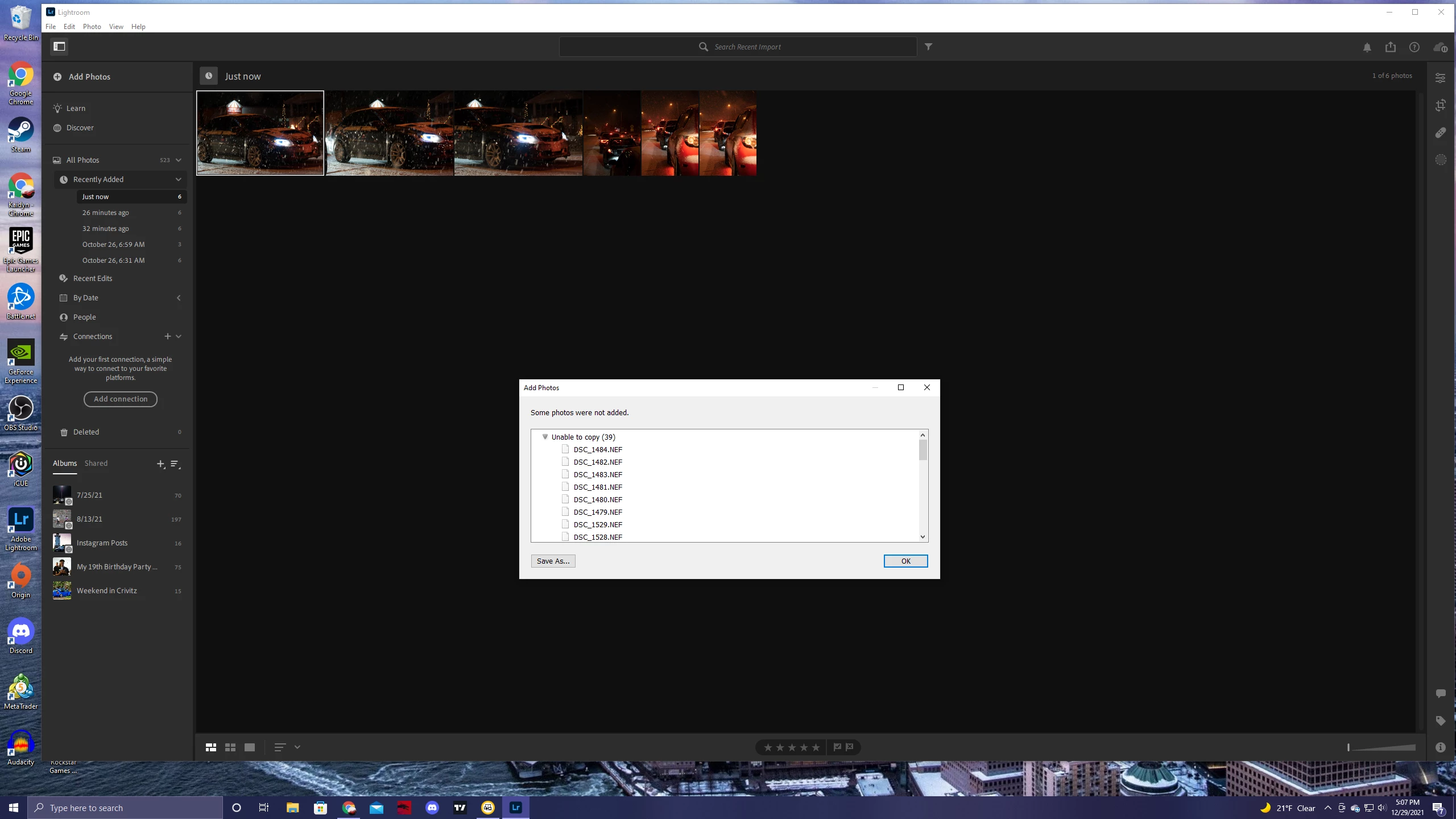The height and width of the screenshot is (819, 1456).
Task: Flag the photo as a pick
Action: pos(837,747)
